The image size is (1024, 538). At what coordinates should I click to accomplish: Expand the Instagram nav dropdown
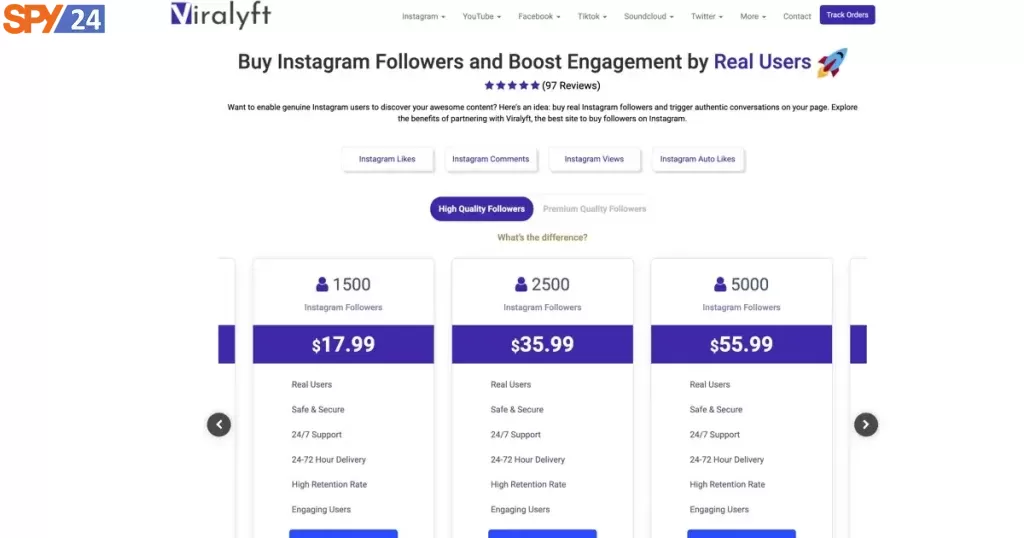point(423,16)
